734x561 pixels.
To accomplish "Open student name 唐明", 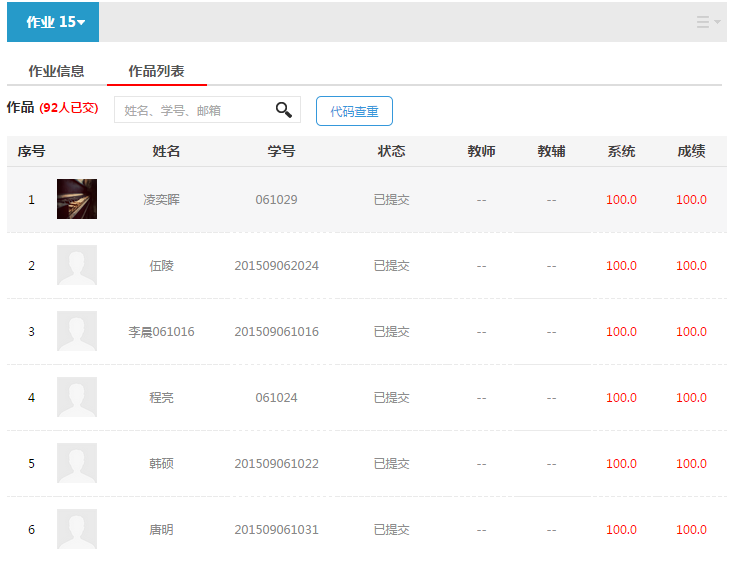I will [x=161, y=530].
